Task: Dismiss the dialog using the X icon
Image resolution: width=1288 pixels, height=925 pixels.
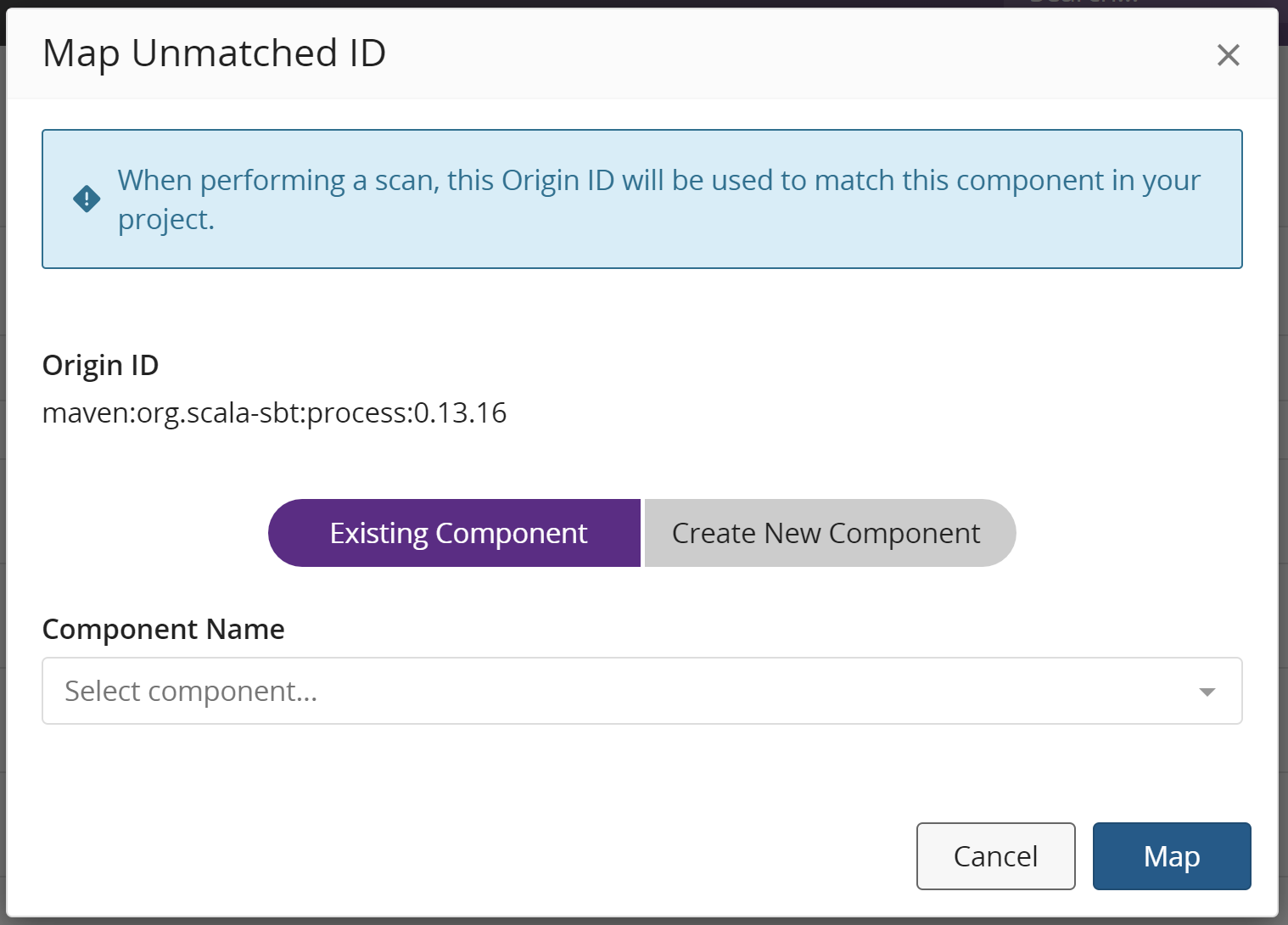Action: pos(1228,54)
